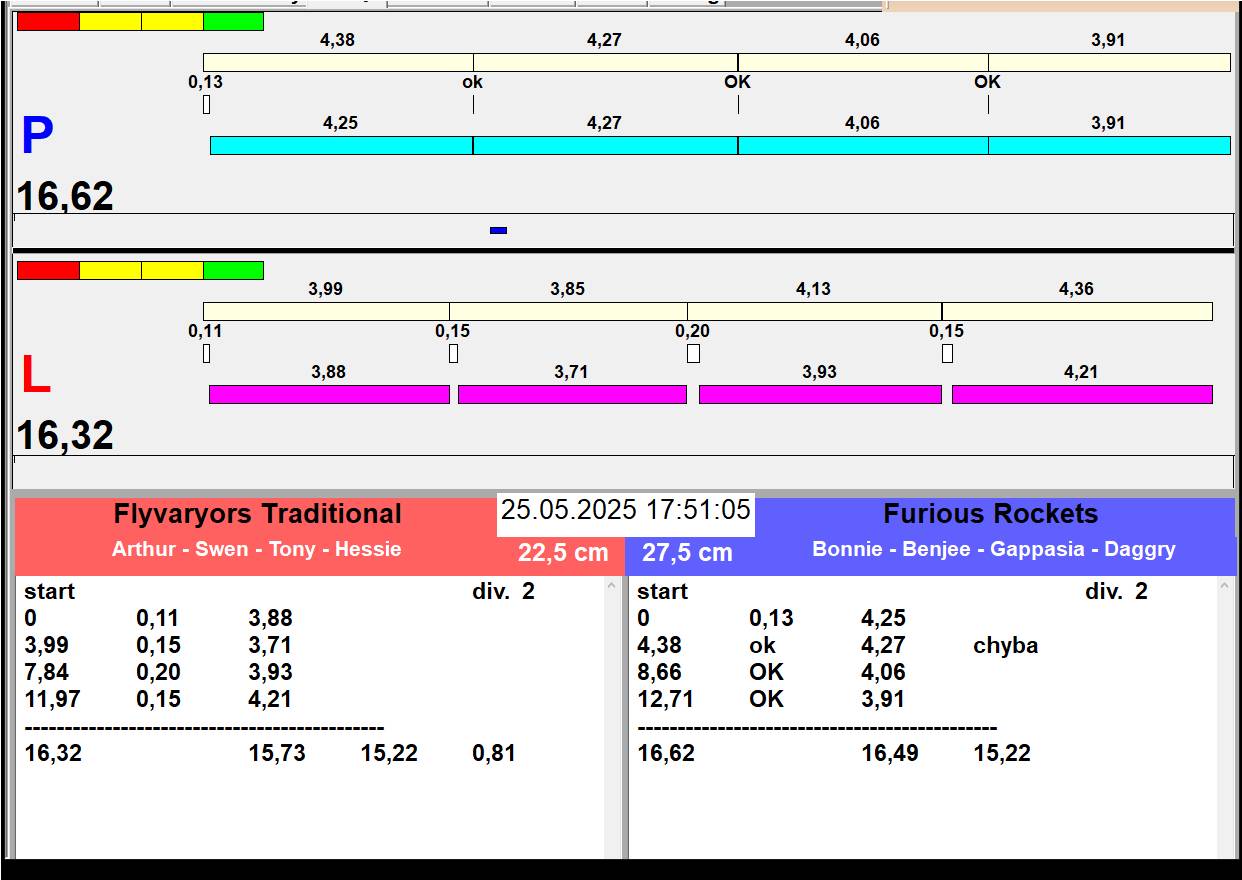Click the Flyvaryors Traditional team name header
The height and width of the screenshot is (880, 1242).
point(257,514)
